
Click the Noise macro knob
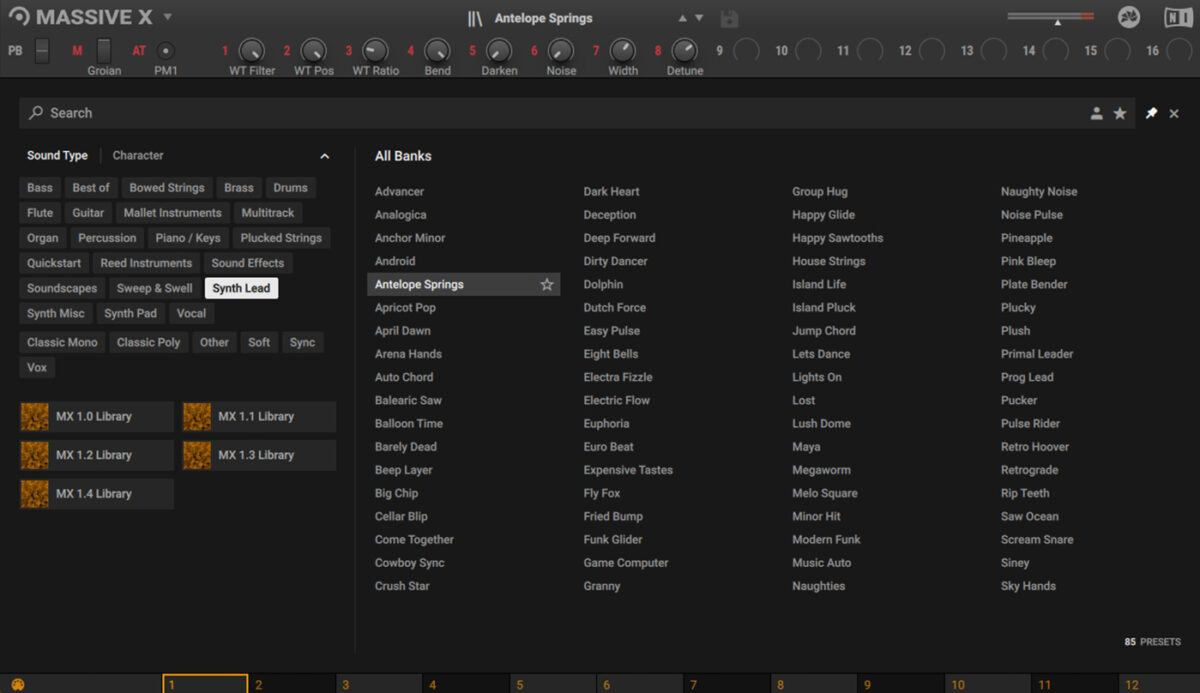[561, 50]
